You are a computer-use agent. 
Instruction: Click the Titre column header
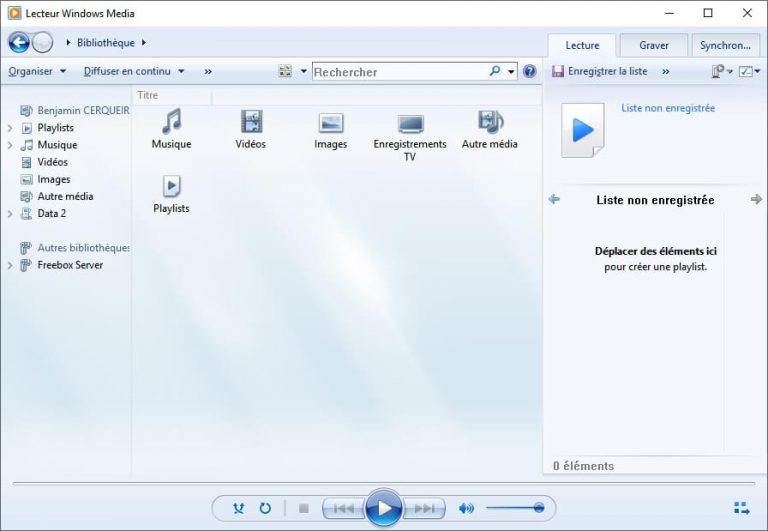tap(172, 96)
